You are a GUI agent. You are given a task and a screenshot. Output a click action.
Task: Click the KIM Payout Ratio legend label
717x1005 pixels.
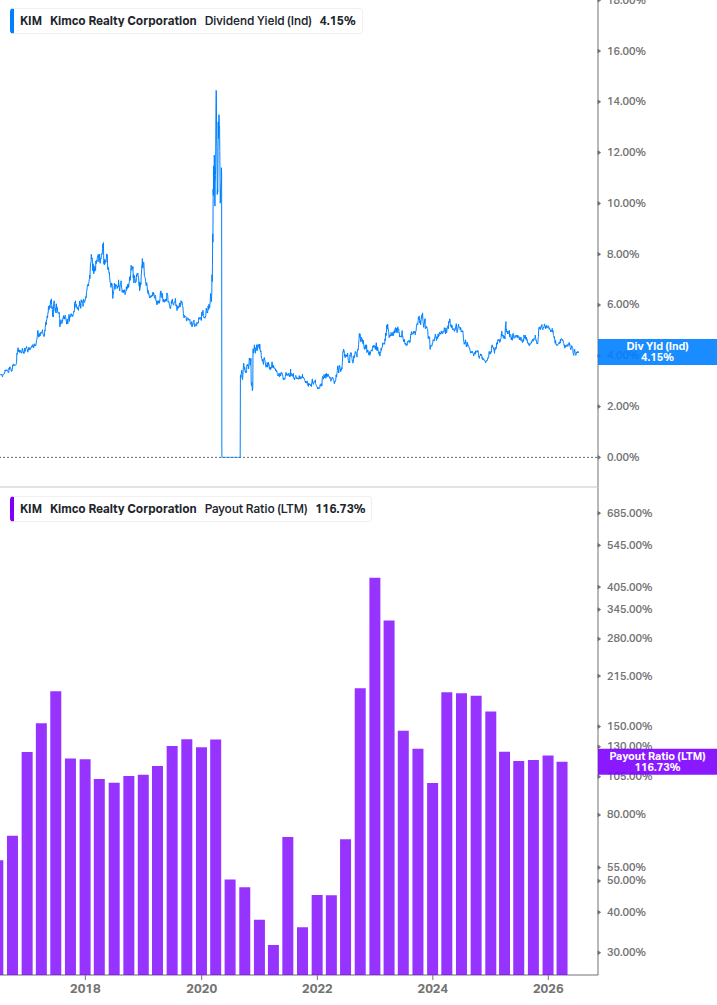tap(192, 509)
